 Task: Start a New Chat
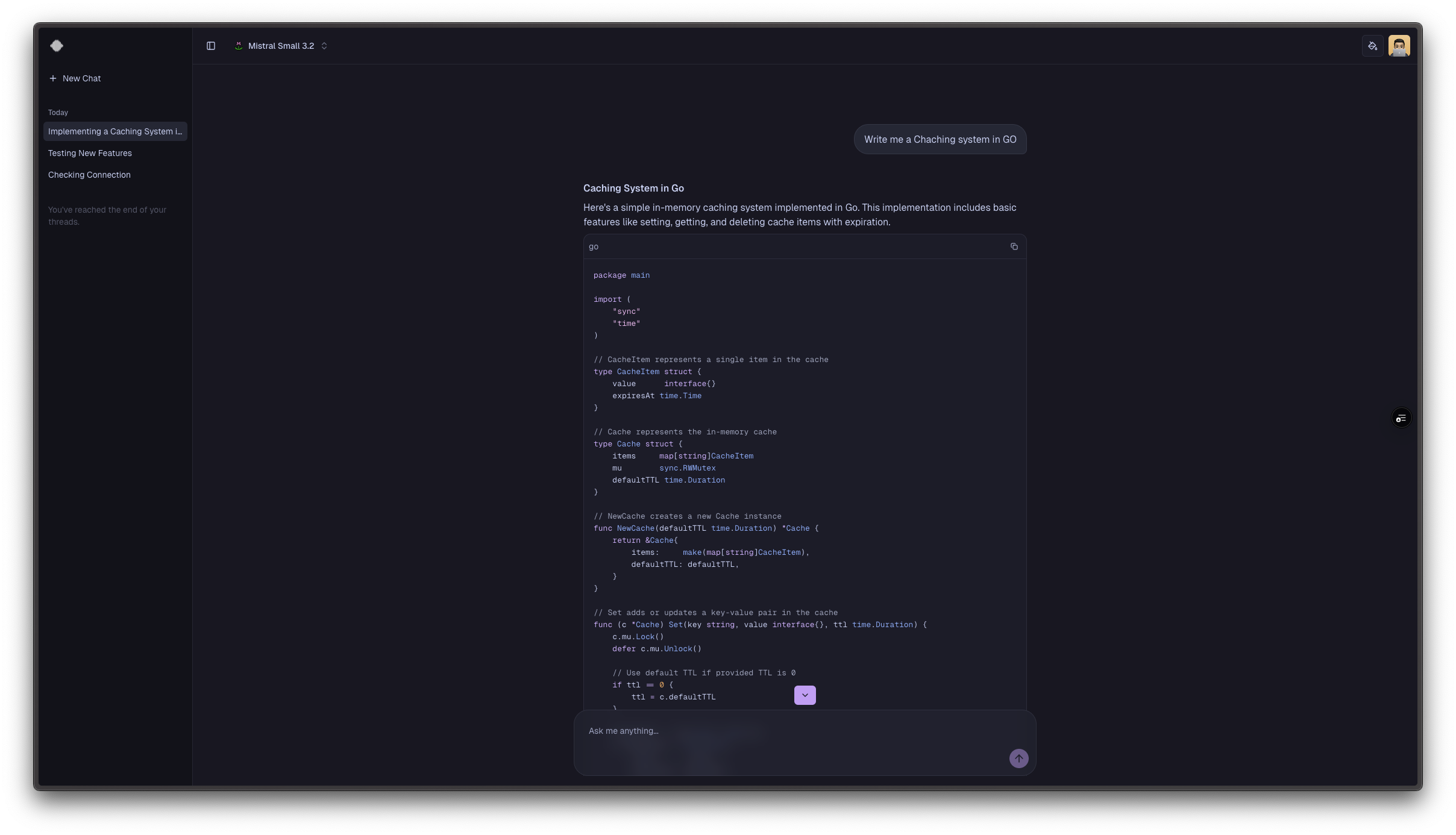click(81, 78)
